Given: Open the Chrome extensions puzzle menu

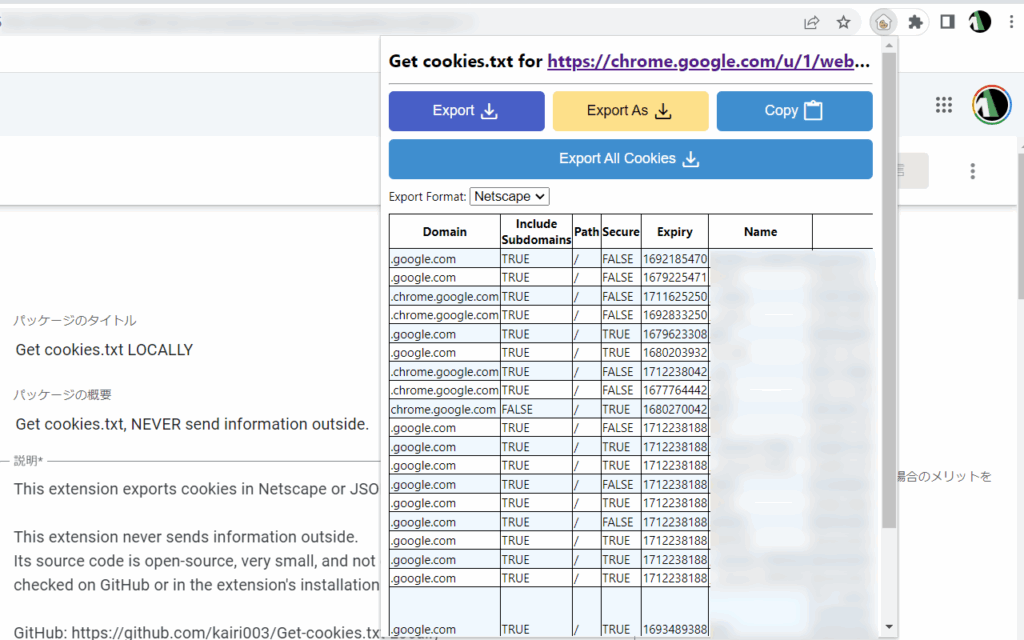Looking at the screenshot, I should pos(915,22).
